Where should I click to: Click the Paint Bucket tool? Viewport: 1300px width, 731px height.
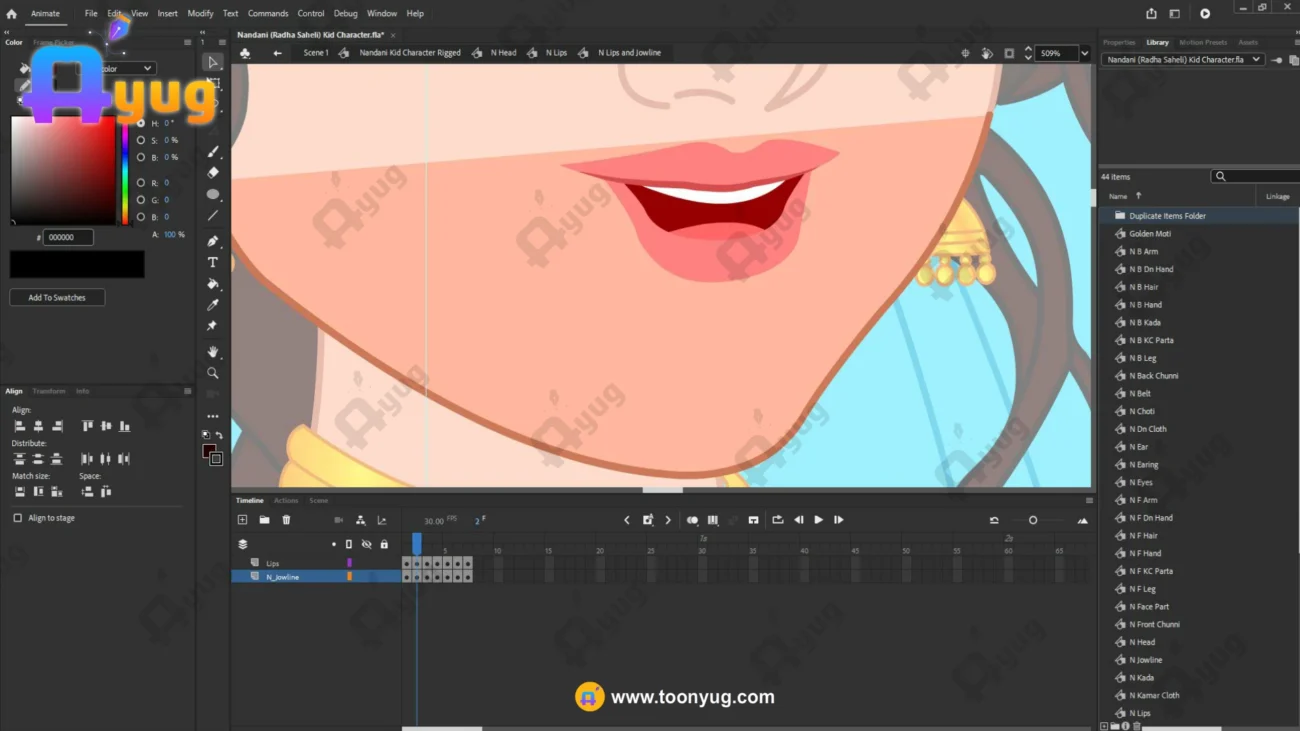(213, 284)
